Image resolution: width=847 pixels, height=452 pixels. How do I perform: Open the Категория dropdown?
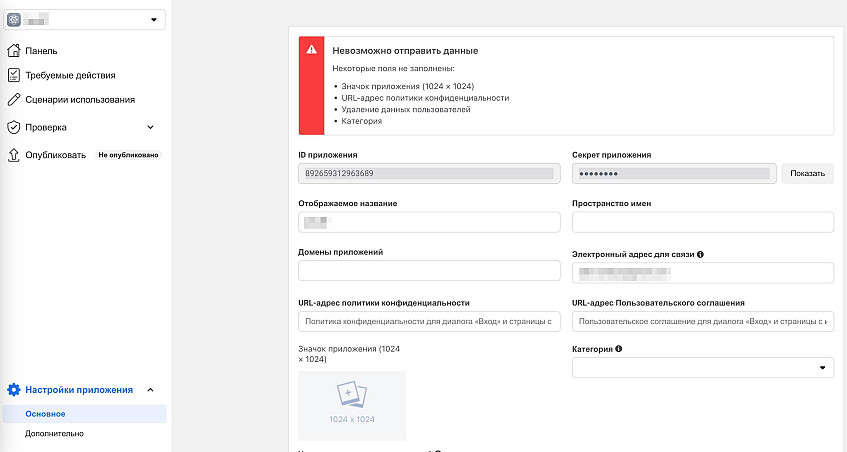tap(703, 368)
